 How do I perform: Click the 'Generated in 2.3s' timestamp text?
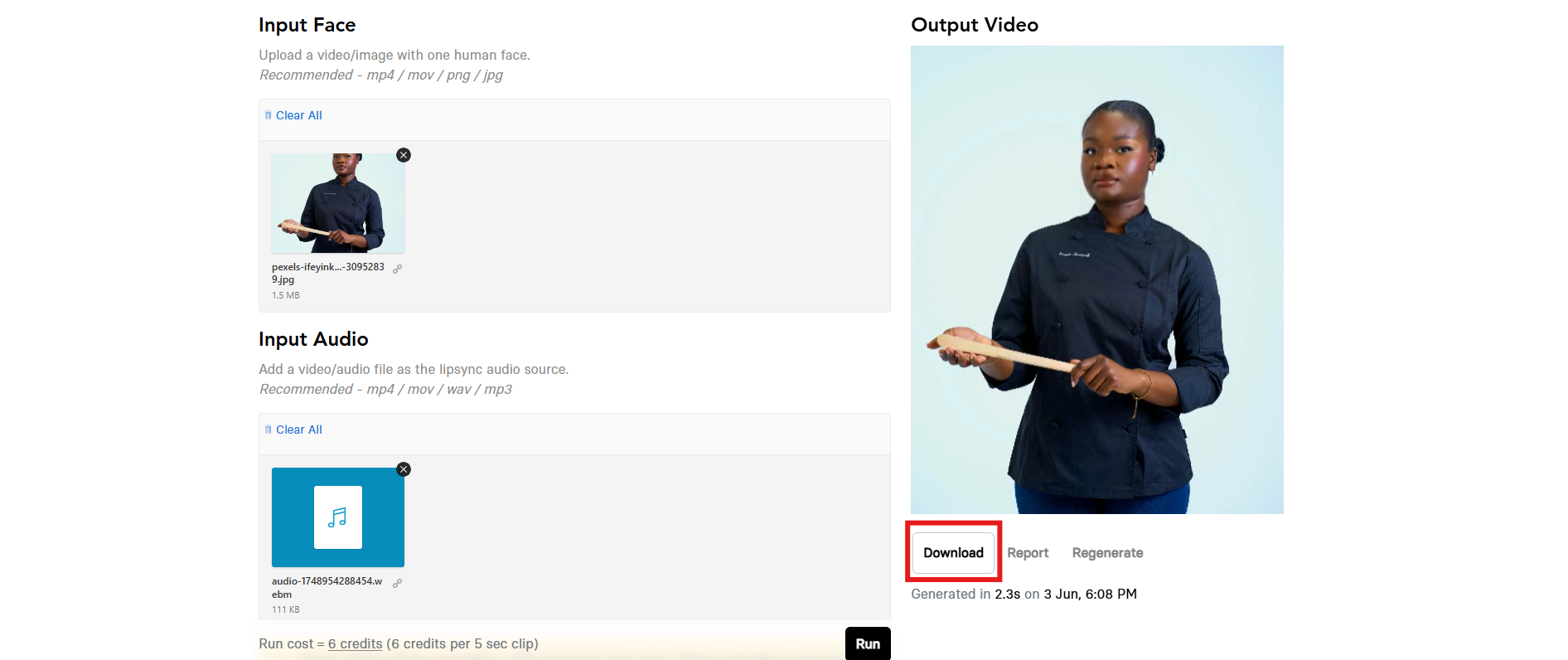pyautogui.click(x=1024, y=594)
